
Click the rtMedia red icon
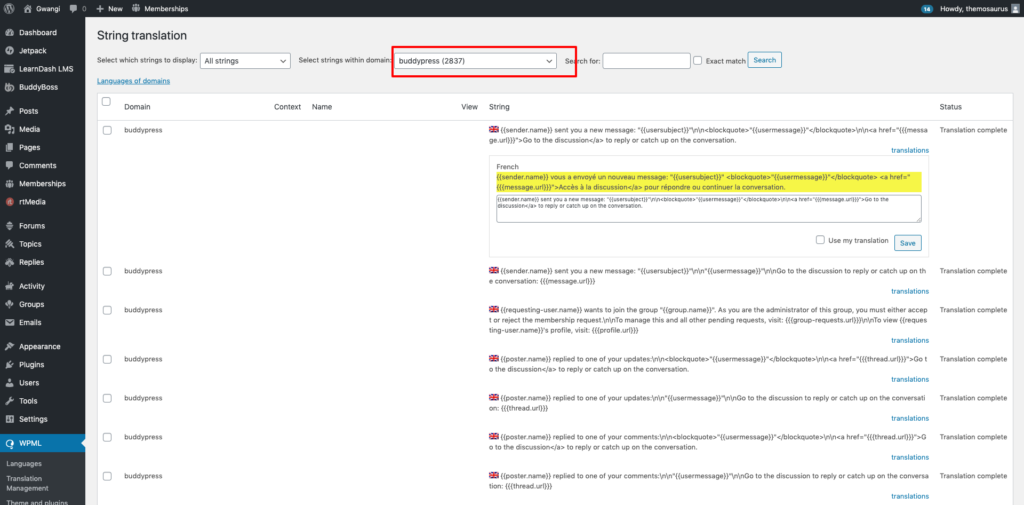click(10, 202)
